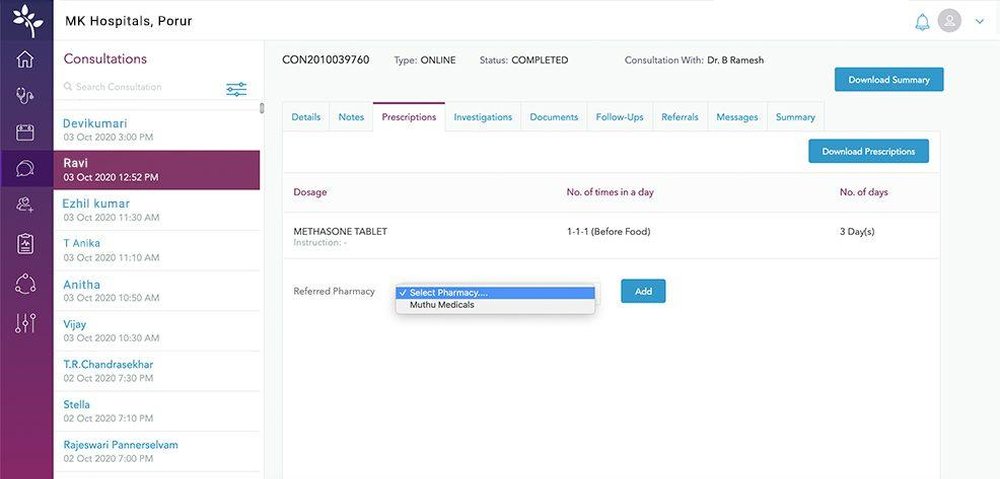Click the Download Summary button
This screenshot has height=479, width=1000.
pyautogui.click(x=889, y=80)
